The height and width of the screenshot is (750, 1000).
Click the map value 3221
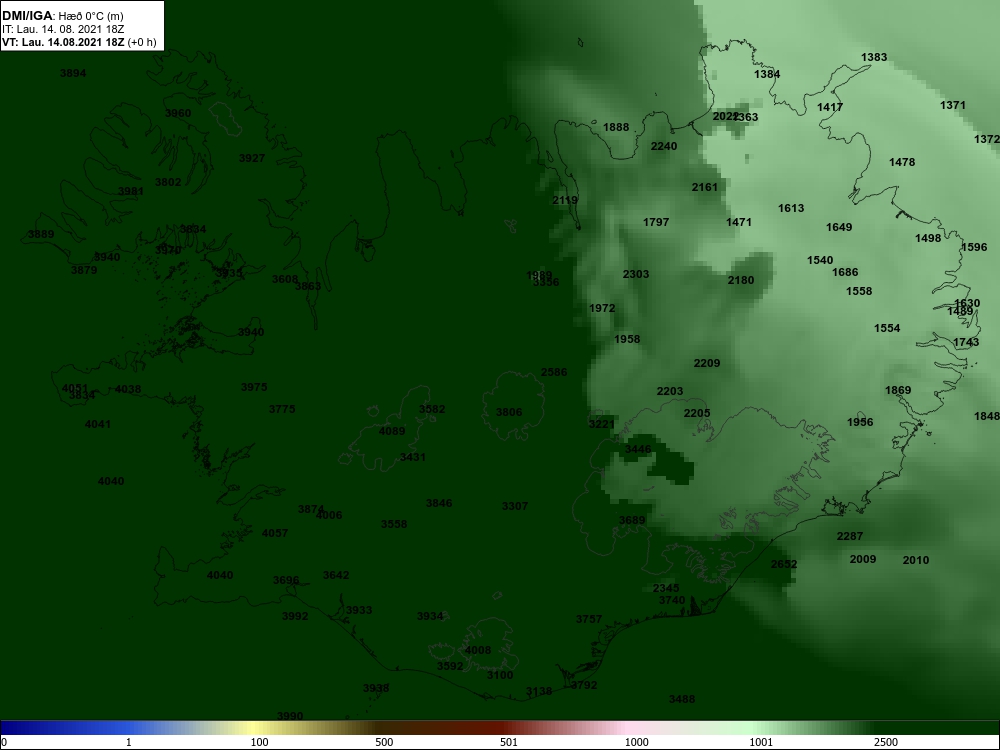pos(601,424)
